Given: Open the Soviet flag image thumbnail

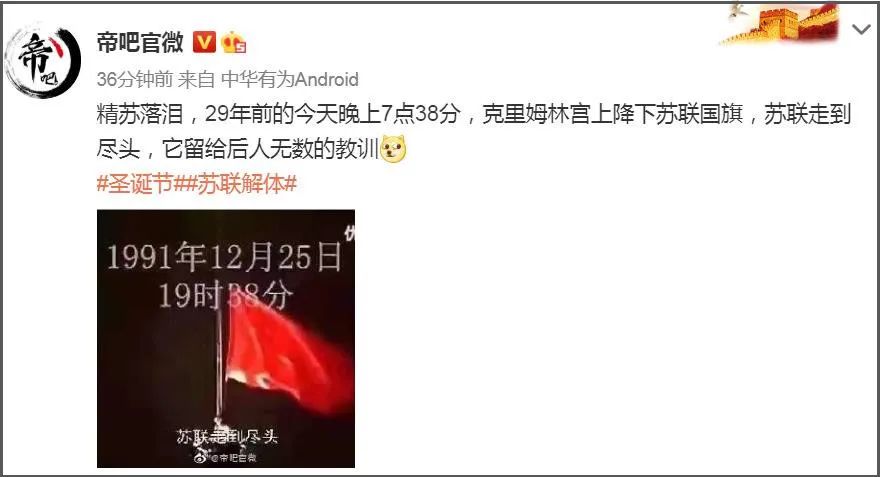Looking at the screenshot, I should 226,338.
